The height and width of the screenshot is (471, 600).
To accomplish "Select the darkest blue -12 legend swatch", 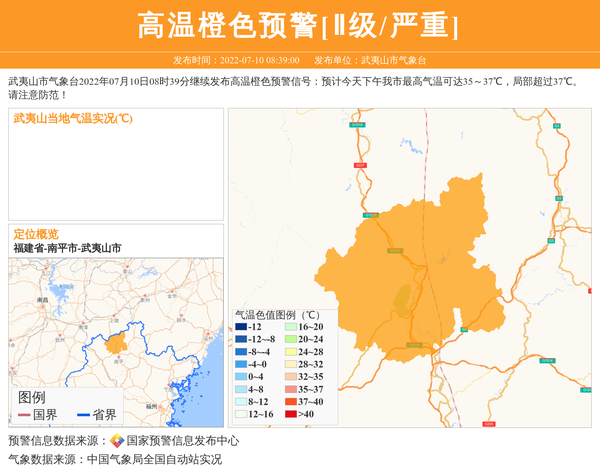I will (x=241, y=327).
